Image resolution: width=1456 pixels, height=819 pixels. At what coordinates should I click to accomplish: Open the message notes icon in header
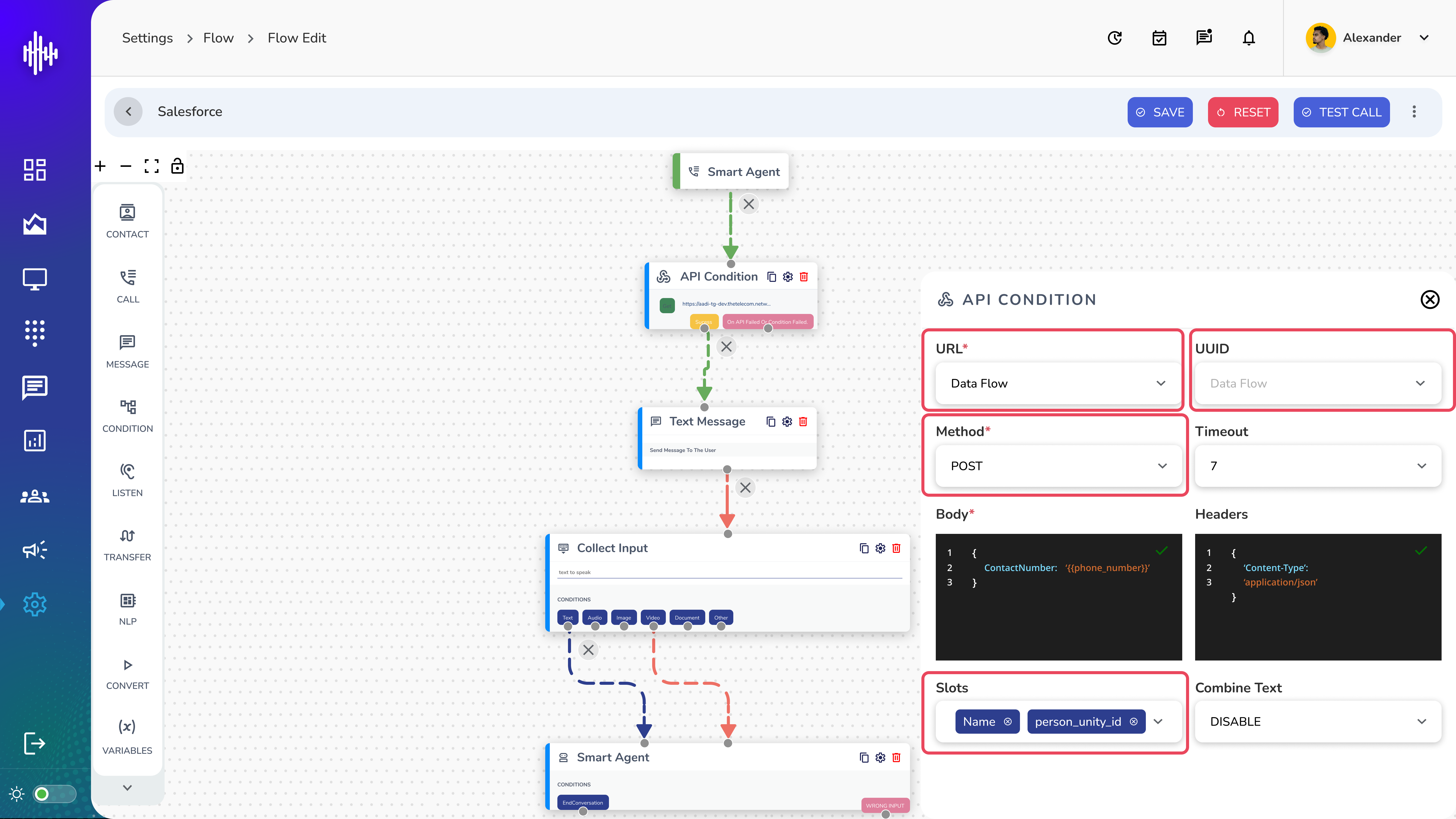click(1204, 38)
